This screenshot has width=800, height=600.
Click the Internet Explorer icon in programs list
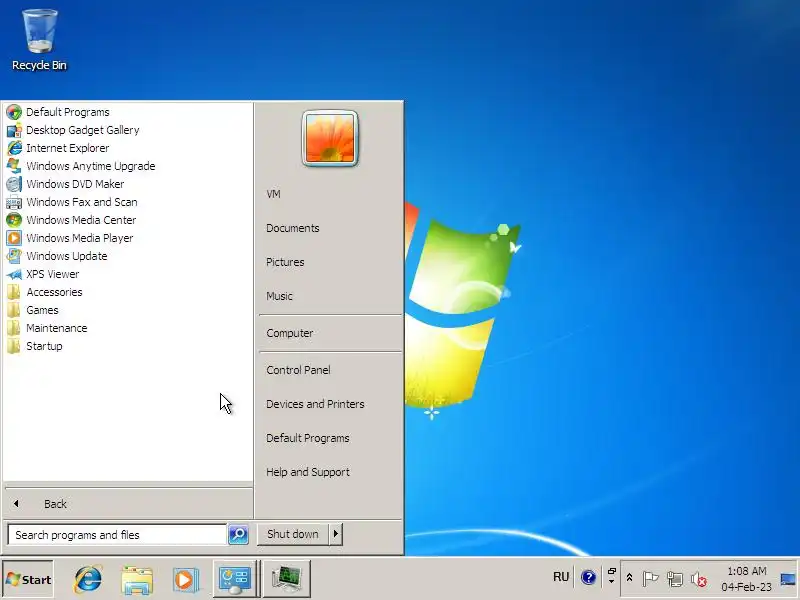(x=14, y=148)
